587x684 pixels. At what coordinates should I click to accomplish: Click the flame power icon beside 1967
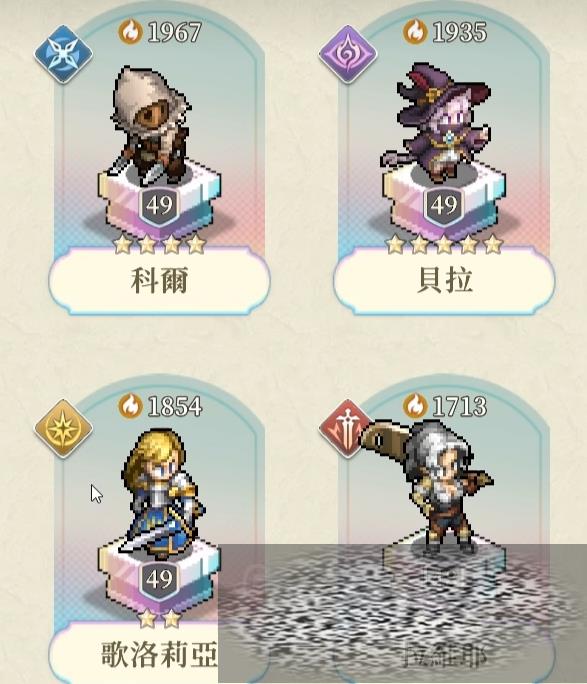click(x=130, y=31)
